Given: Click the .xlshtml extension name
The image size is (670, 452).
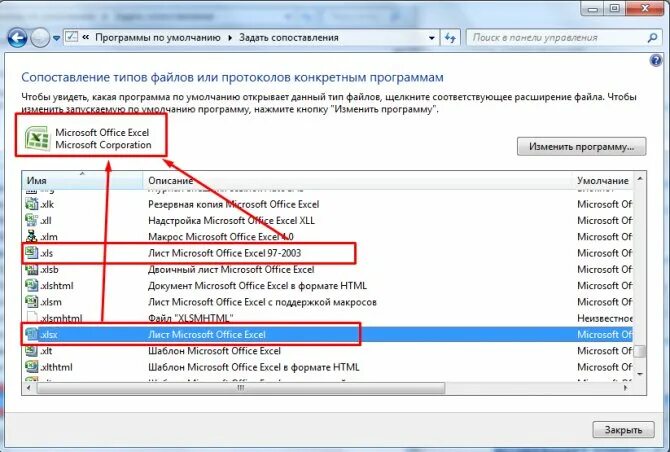Looking at the screenshot, I should coord(56,286).
